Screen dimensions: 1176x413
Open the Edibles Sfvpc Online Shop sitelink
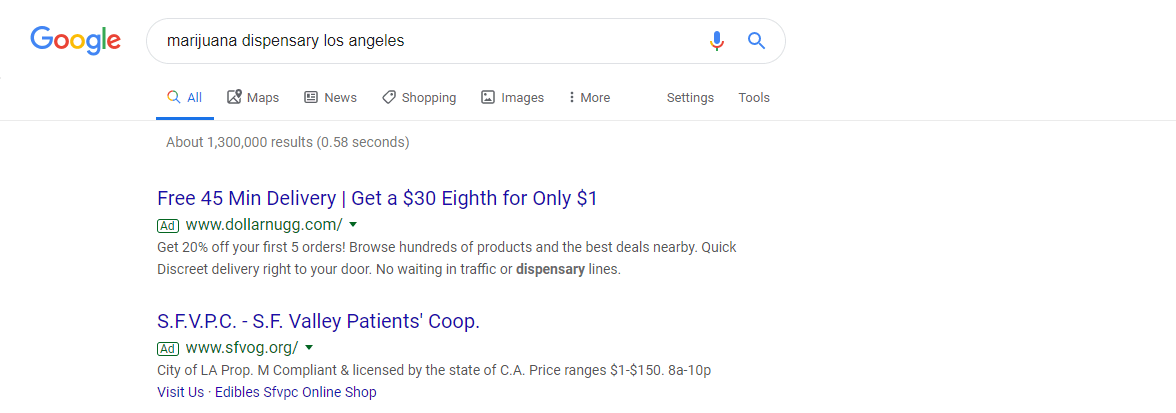pyautogui.click(x=296, y=392)
